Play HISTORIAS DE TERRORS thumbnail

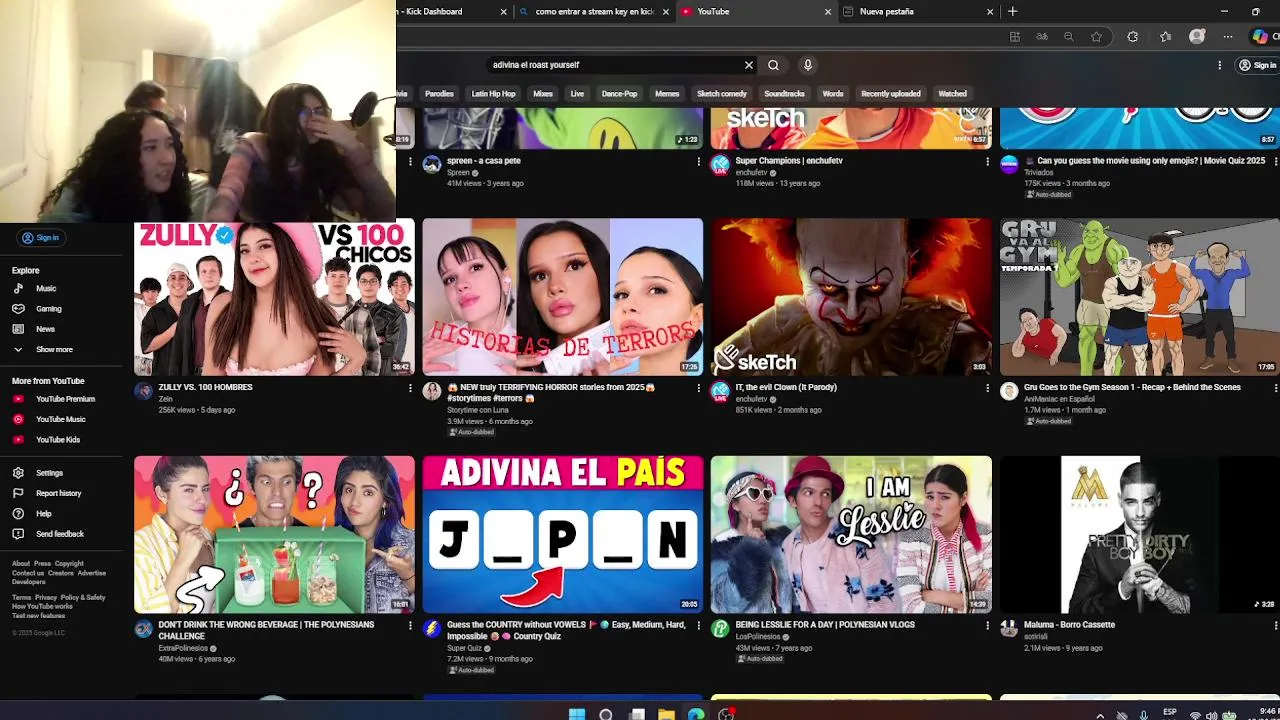[x=563, y=297]
